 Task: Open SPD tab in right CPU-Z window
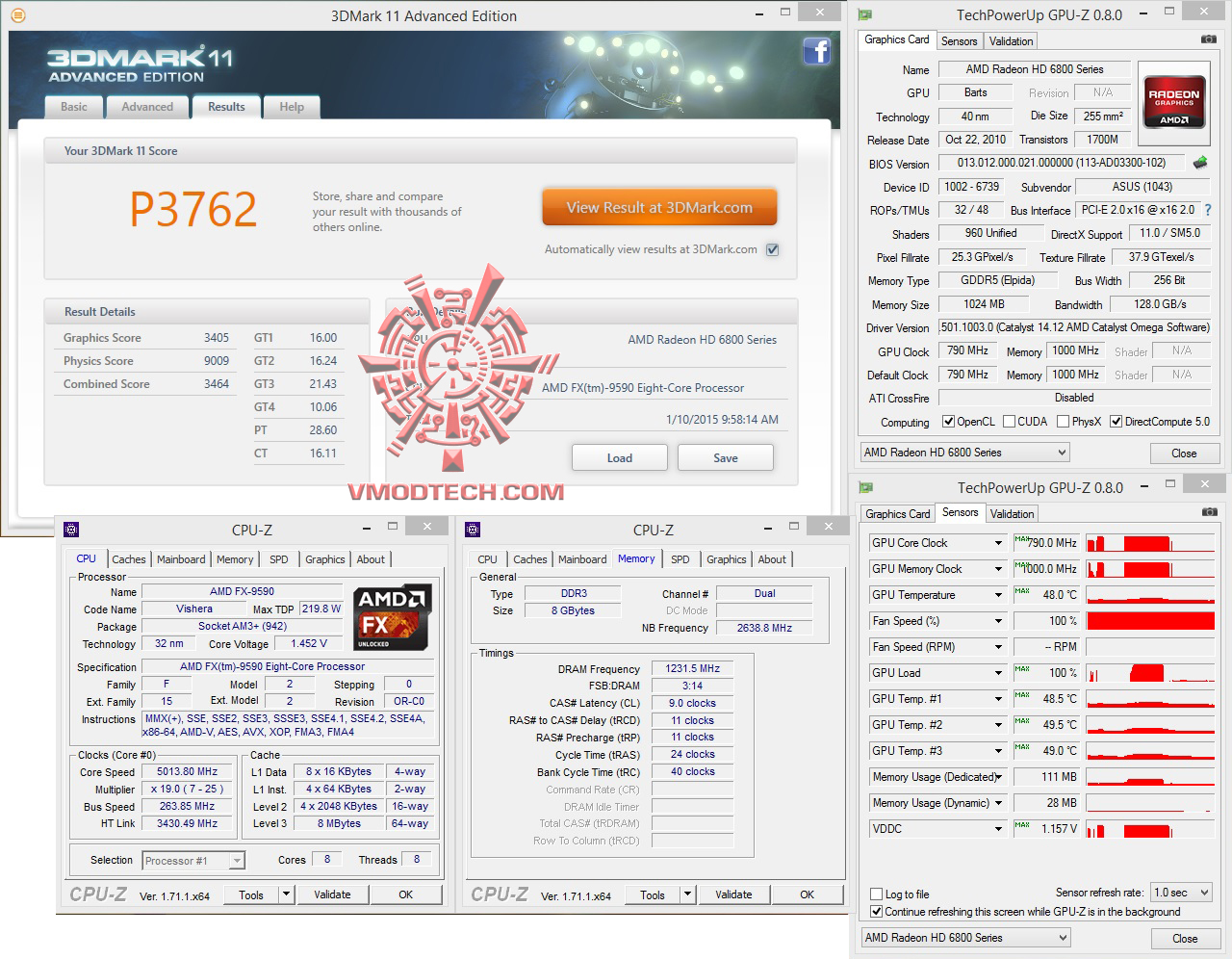pos(680,559)
